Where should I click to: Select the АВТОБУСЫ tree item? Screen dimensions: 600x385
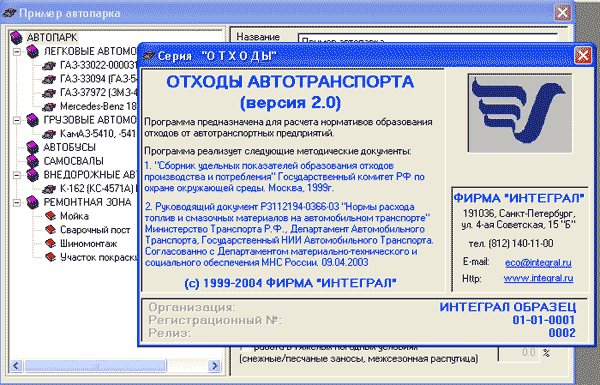tap(70, 147)
